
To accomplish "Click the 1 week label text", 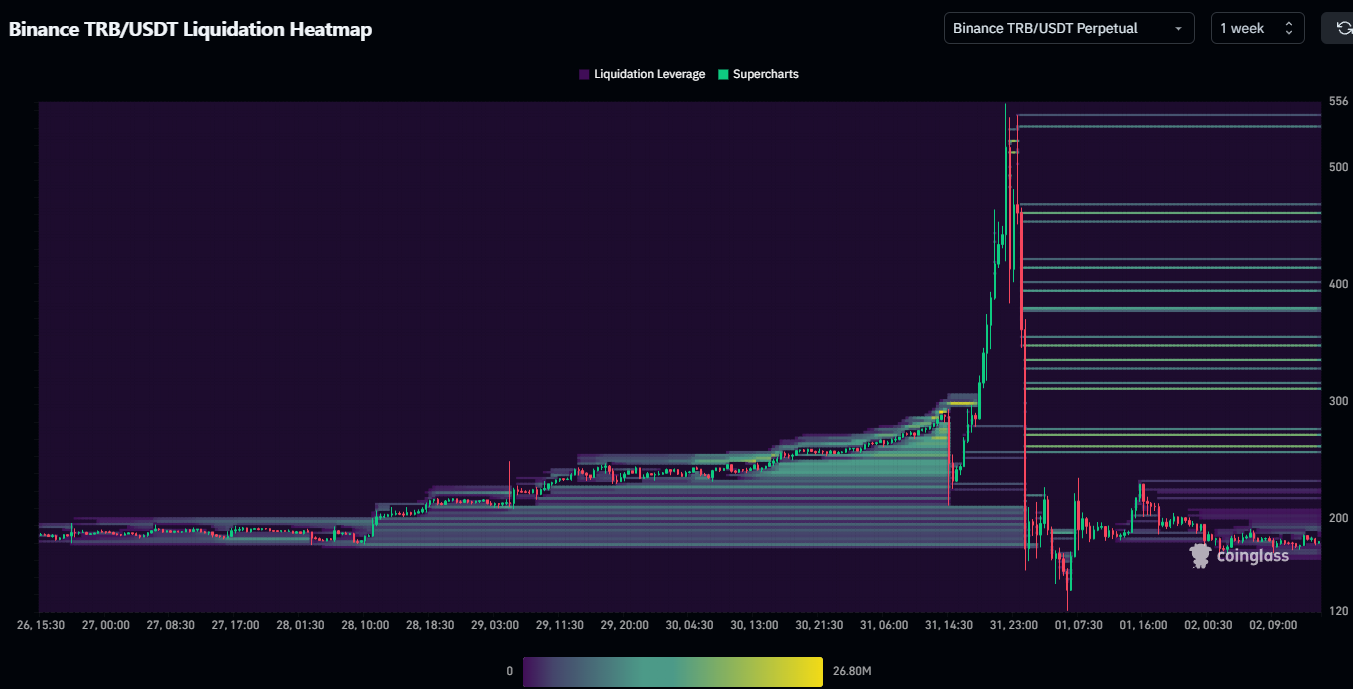I will 1240,28.
